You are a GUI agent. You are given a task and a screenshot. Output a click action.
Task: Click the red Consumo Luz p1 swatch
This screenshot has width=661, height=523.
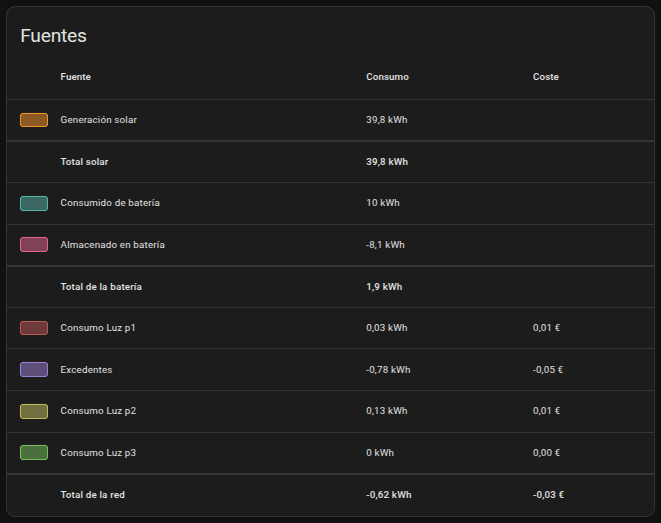34,328
